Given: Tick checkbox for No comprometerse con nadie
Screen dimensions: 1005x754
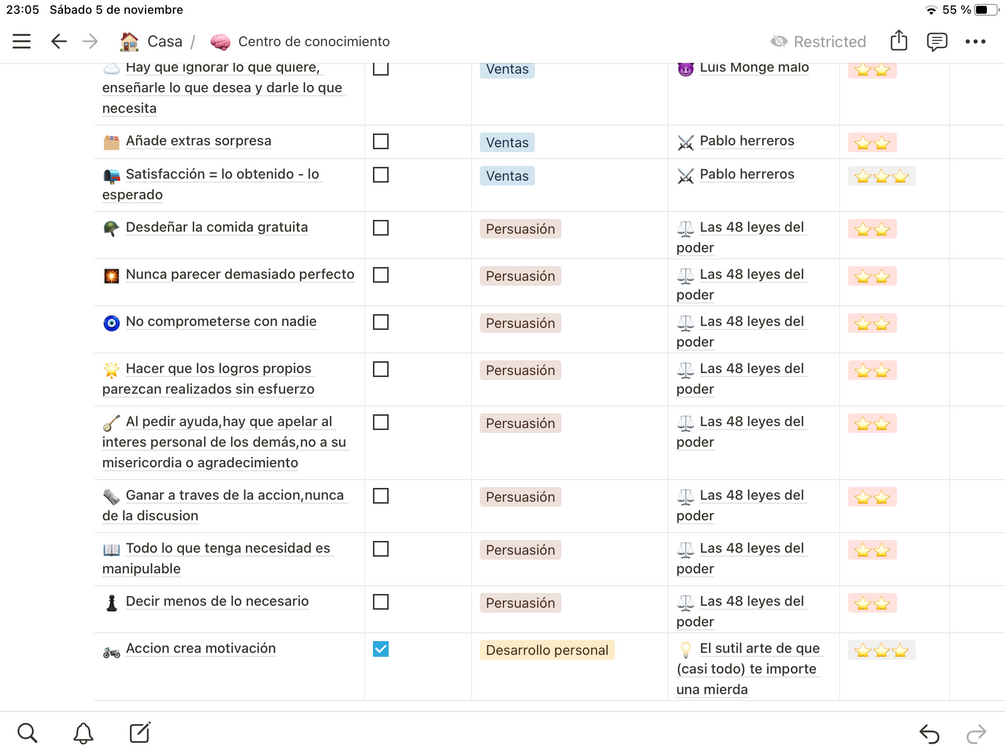Looking at the screenshot, I should pos(381,322).
